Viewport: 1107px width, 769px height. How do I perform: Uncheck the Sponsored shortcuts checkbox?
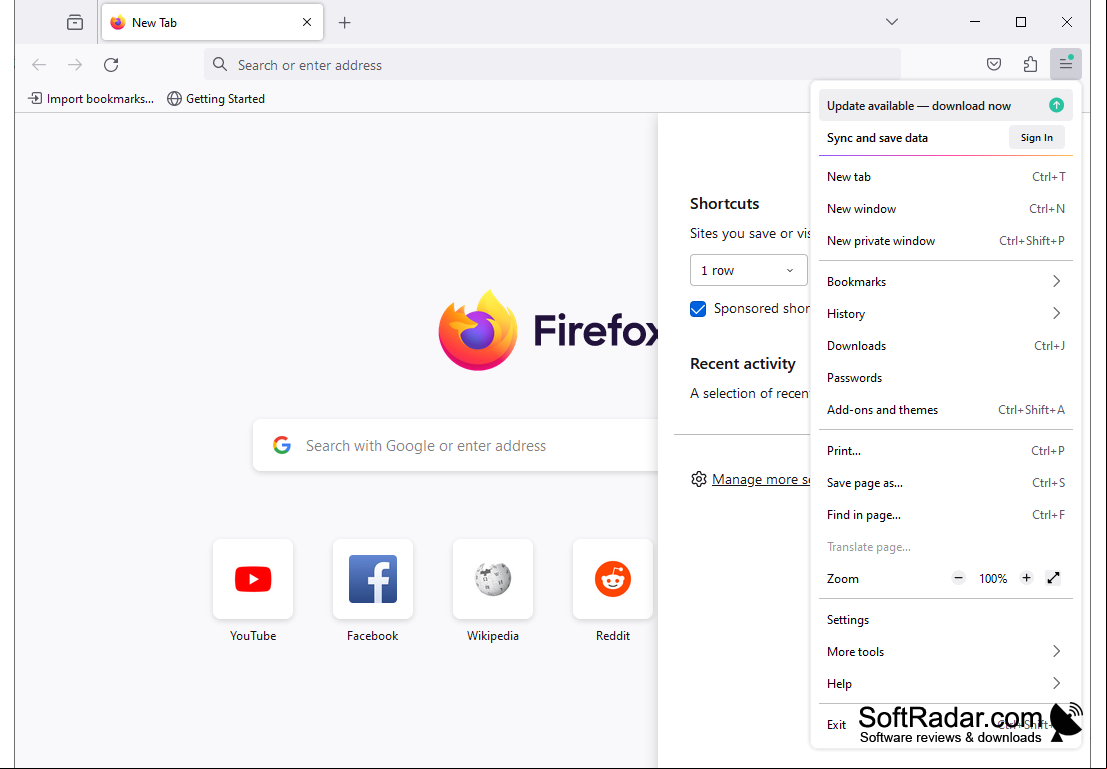click(698, 309)
